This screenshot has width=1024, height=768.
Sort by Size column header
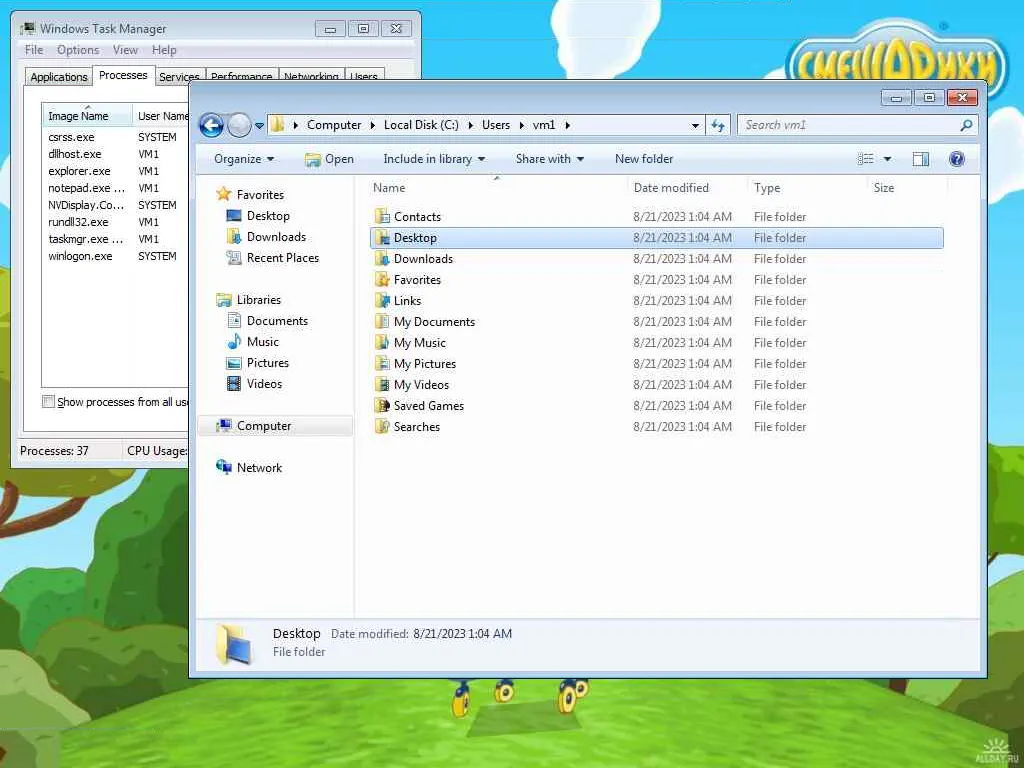pyautogui.click(x=908, y=187)
